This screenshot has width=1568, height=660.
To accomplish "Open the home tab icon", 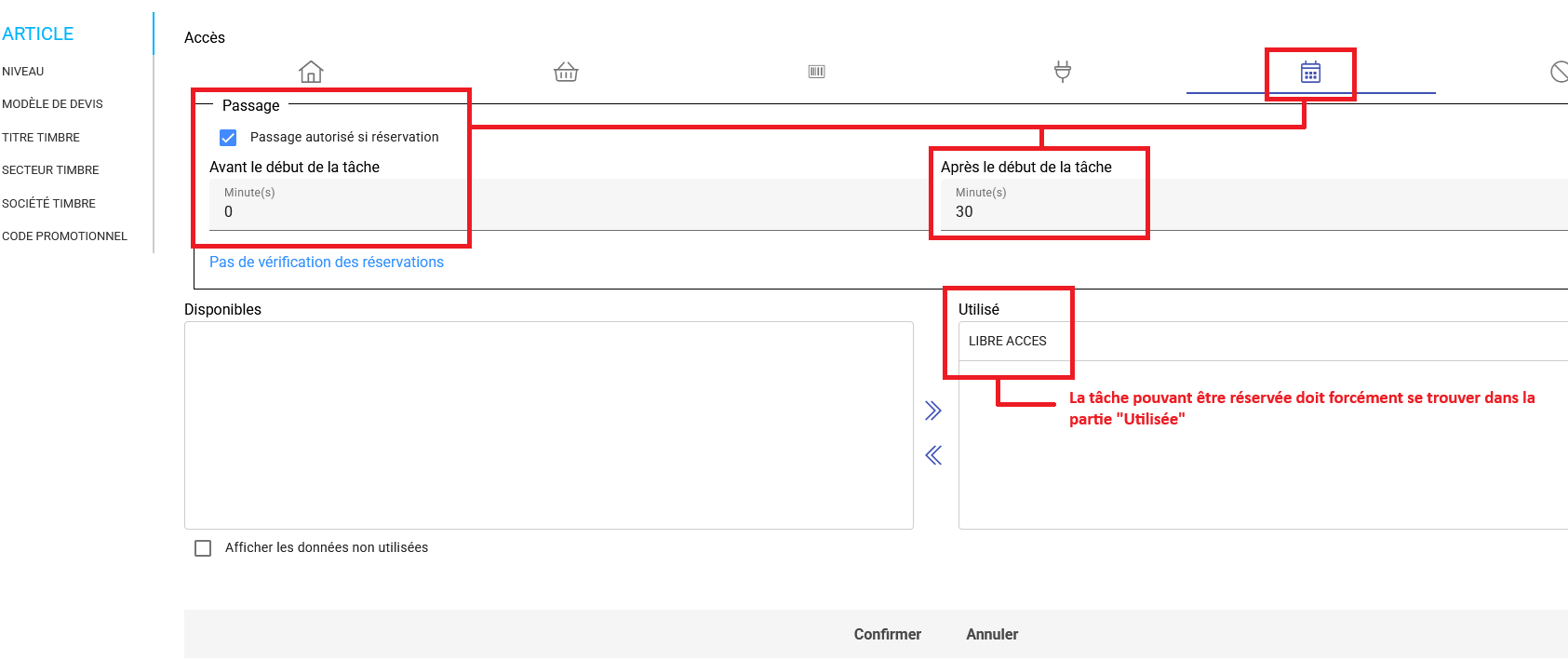I will pos(311,72).
